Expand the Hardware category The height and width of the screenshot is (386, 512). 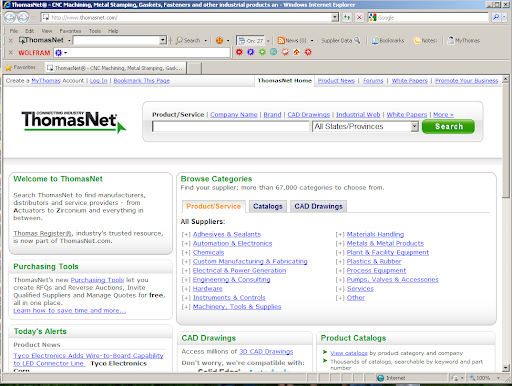pyautogui.click(x=186, y=288)
